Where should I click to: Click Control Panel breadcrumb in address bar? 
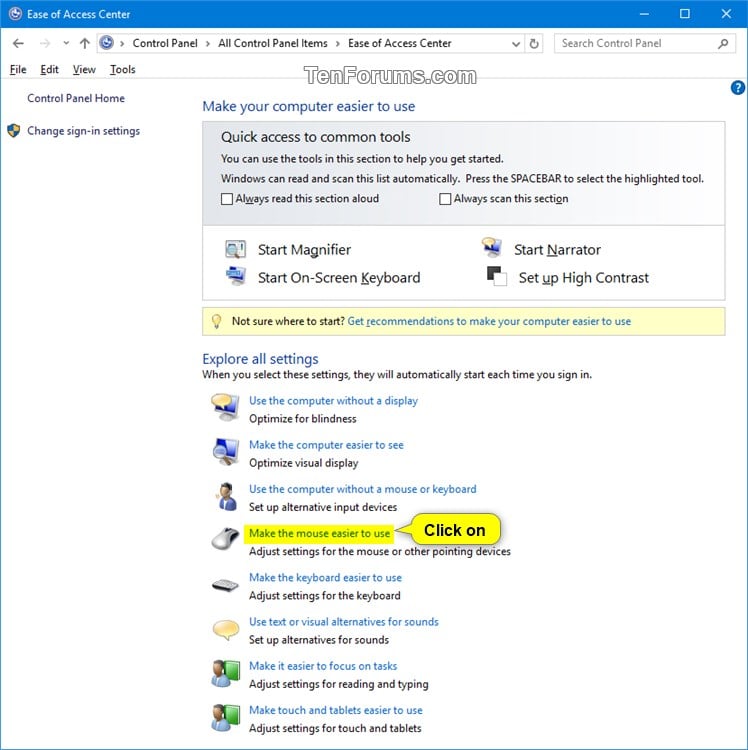tap(165, 44)
